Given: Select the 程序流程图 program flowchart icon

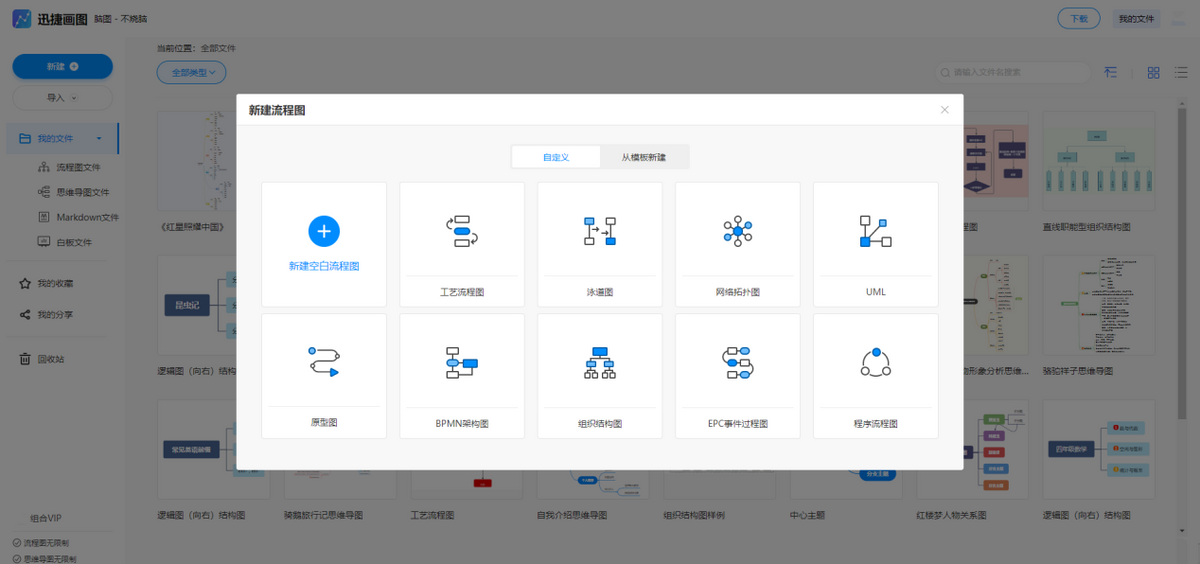Looking at the screenshot, I should (x=875, y=361).
